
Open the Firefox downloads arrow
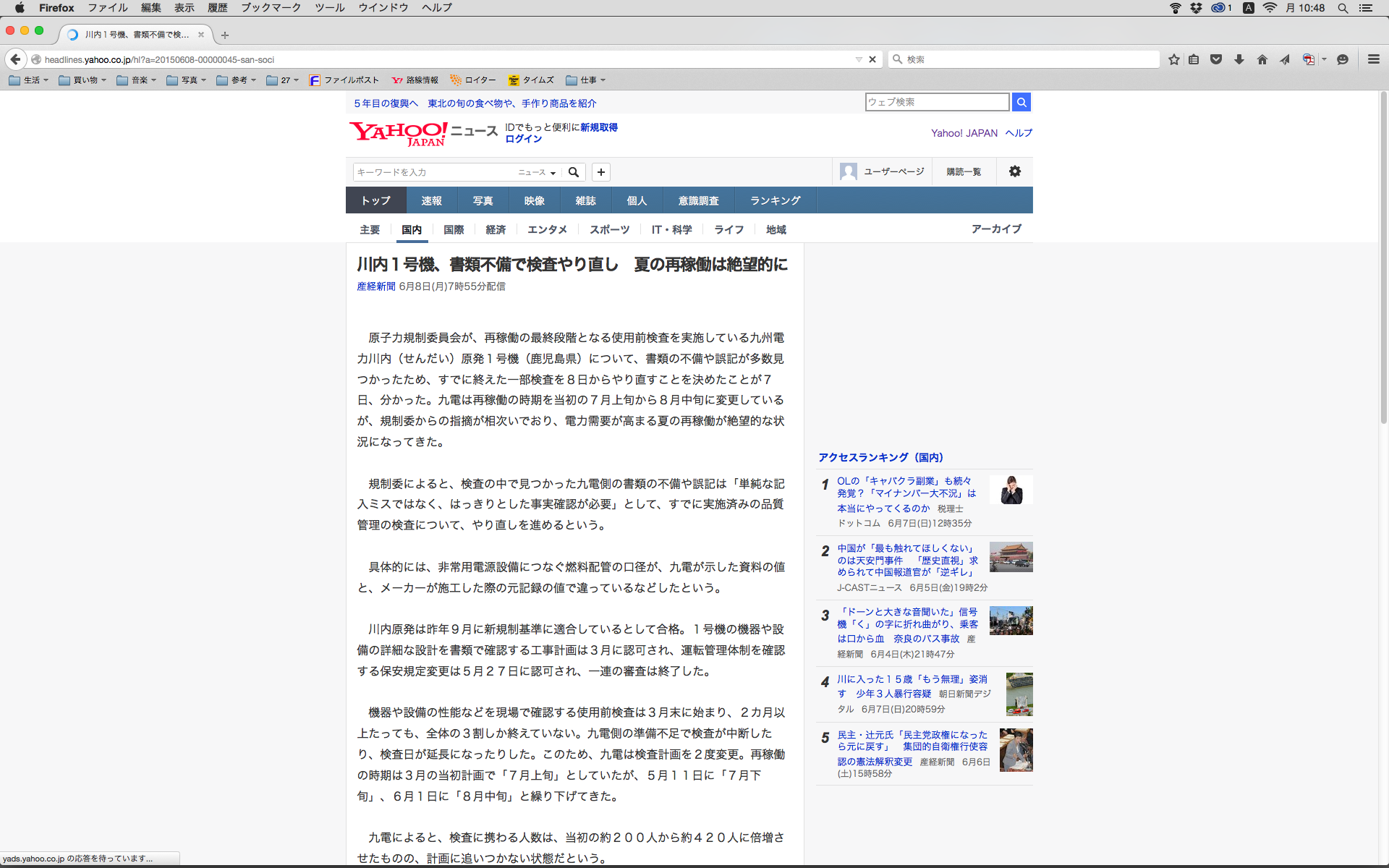click(x=1239, y=59)
